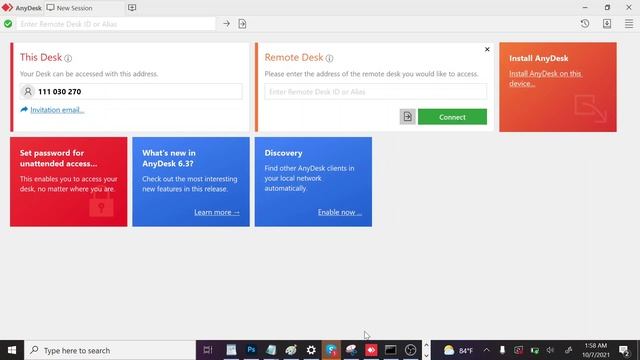Viewport: 640px width, 360px height.
Task: Click the green connection status check icon
Action: click(8, 24)
